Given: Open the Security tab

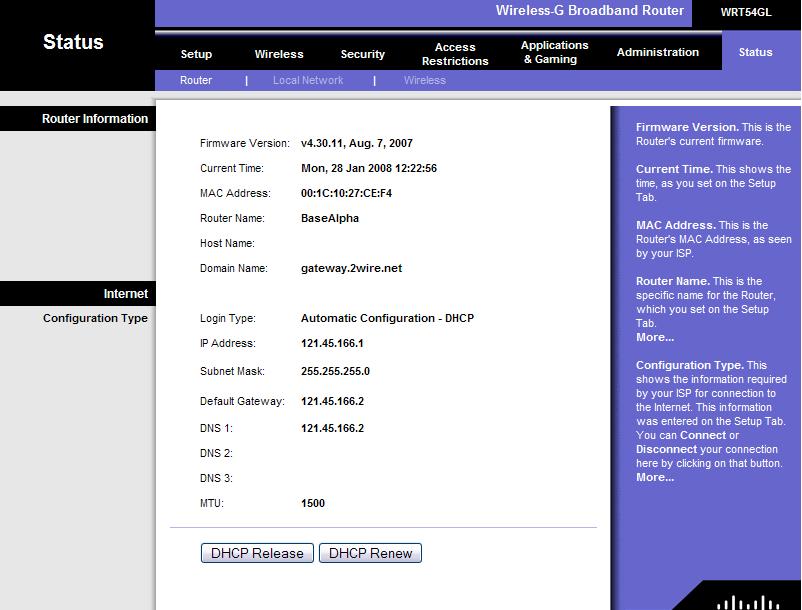Looking at the screenshot, I should click(x=363, y=54).
